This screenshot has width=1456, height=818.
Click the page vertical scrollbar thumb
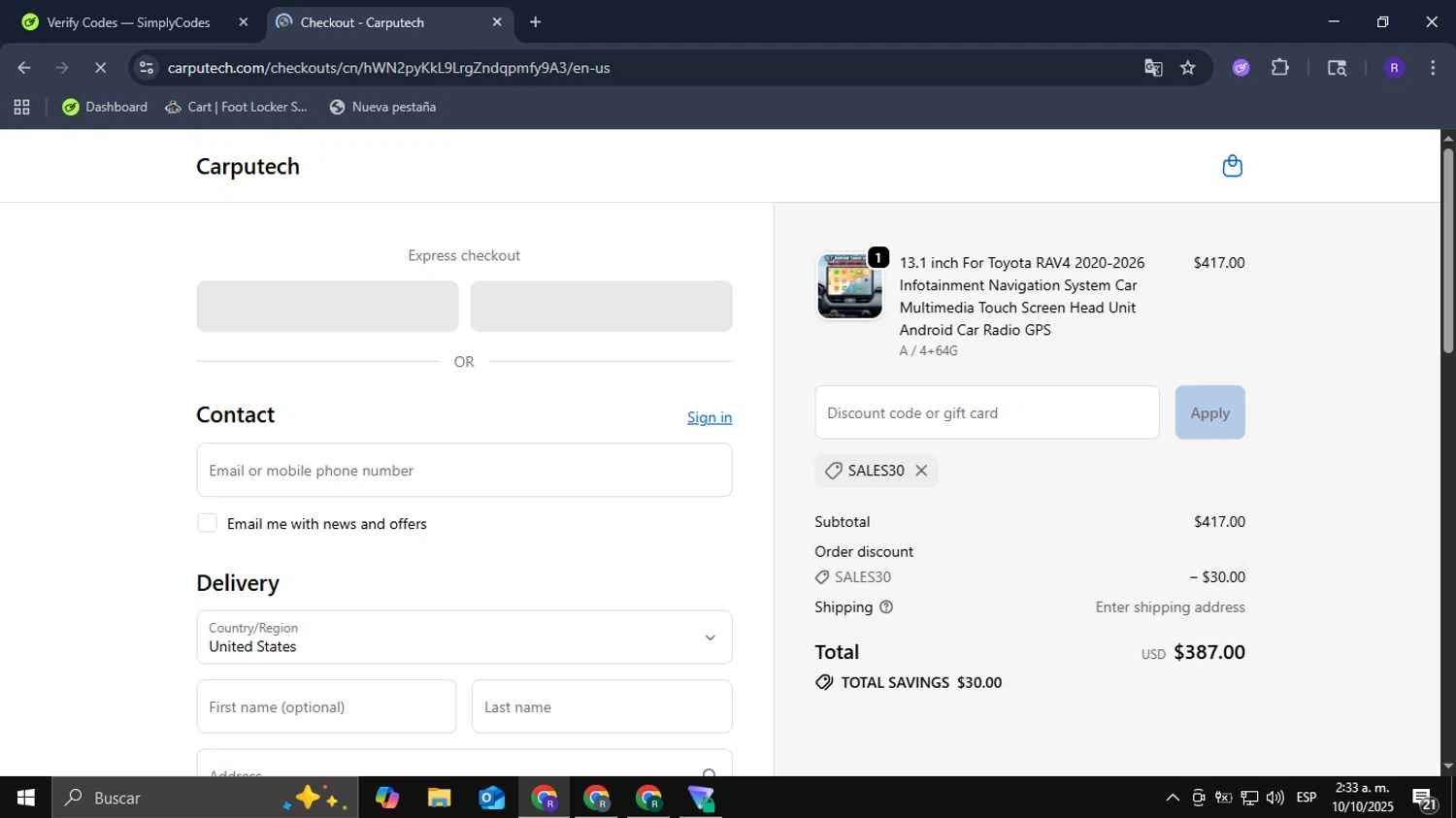click(1448, 250)
